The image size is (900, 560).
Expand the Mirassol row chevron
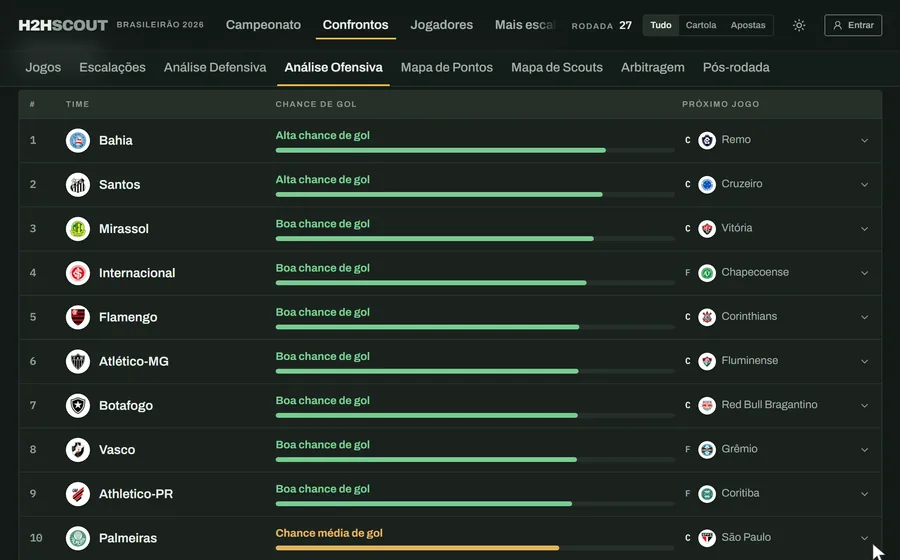864,229
